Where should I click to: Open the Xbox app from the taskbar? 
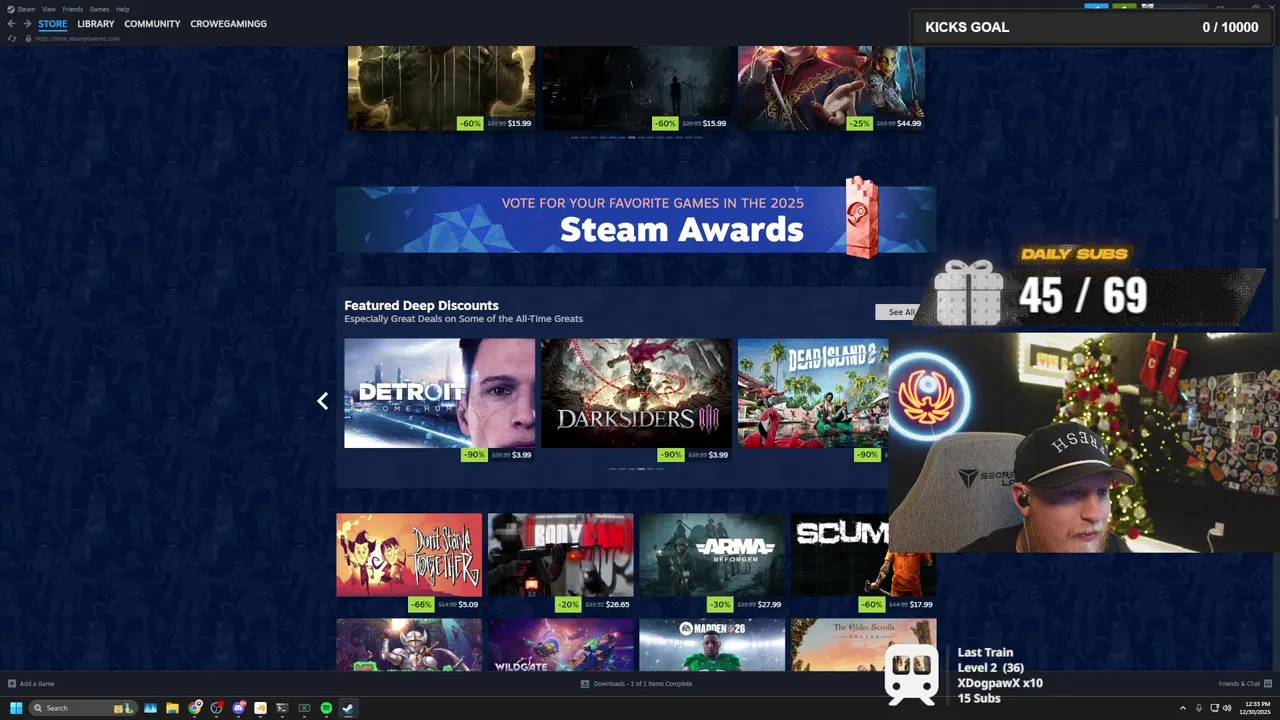coord(304,708)
